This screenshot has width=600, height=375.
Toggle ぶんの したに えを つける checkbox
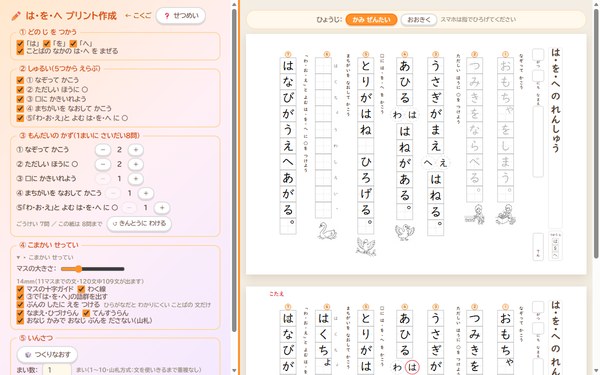21,305
